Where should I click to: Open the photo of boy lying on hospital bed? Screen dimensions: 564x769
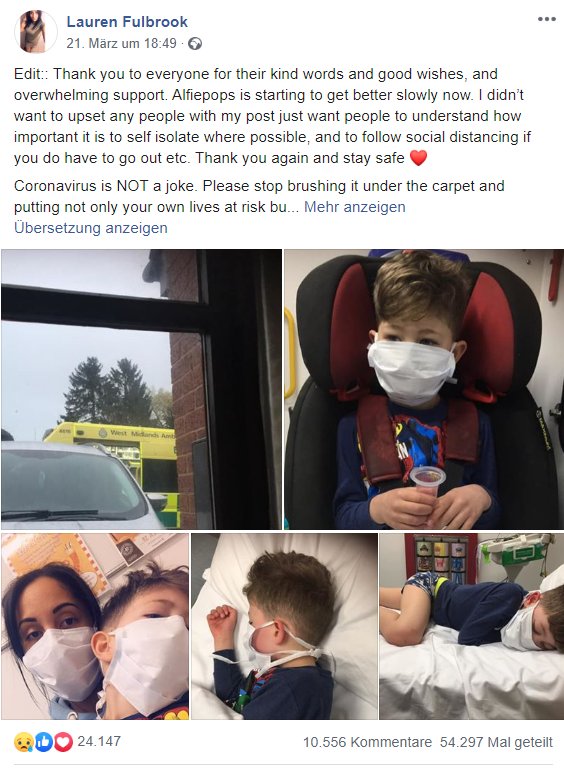[472, 626]
